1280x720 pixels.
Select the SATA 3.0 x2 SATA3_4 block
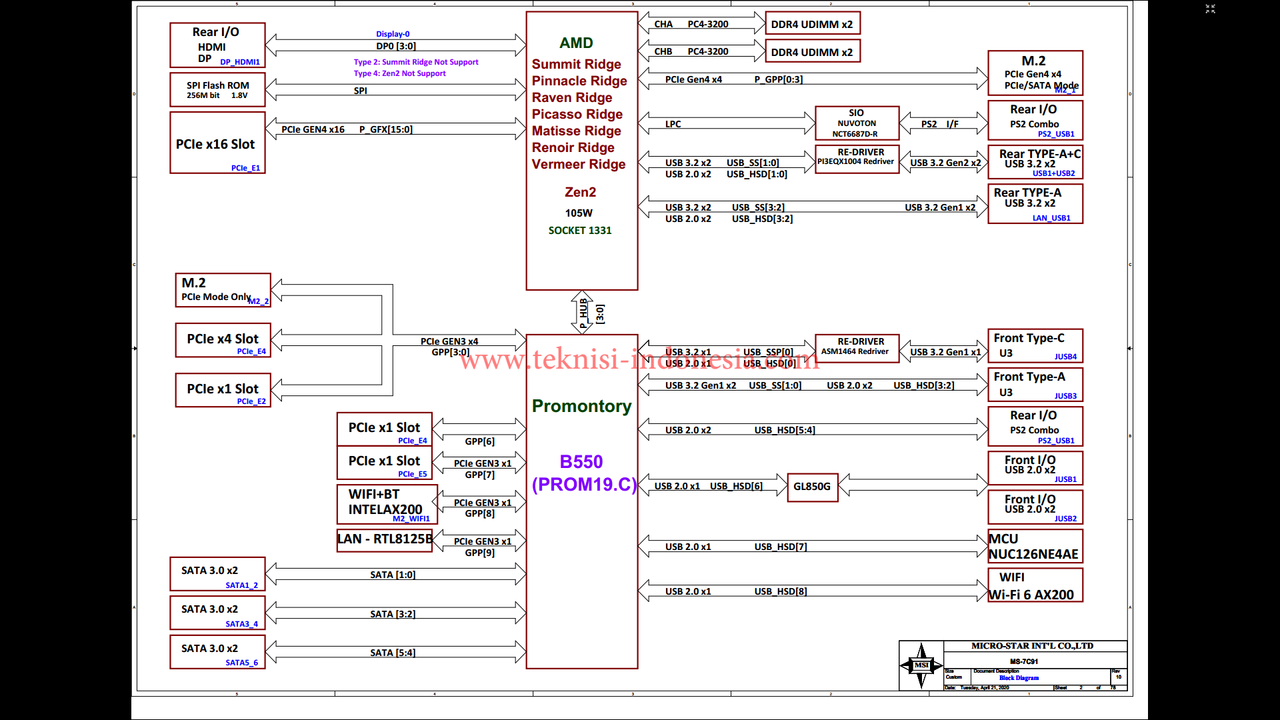pos(217,613)
